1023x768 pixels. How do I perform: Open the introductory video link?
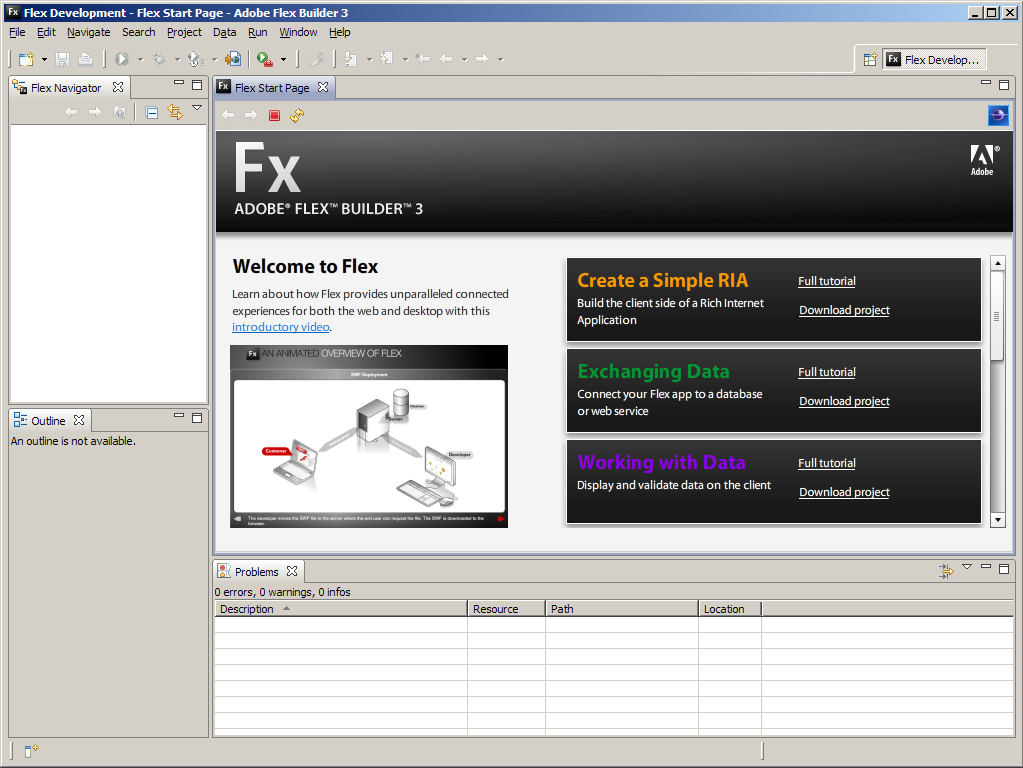click(281, 327)
